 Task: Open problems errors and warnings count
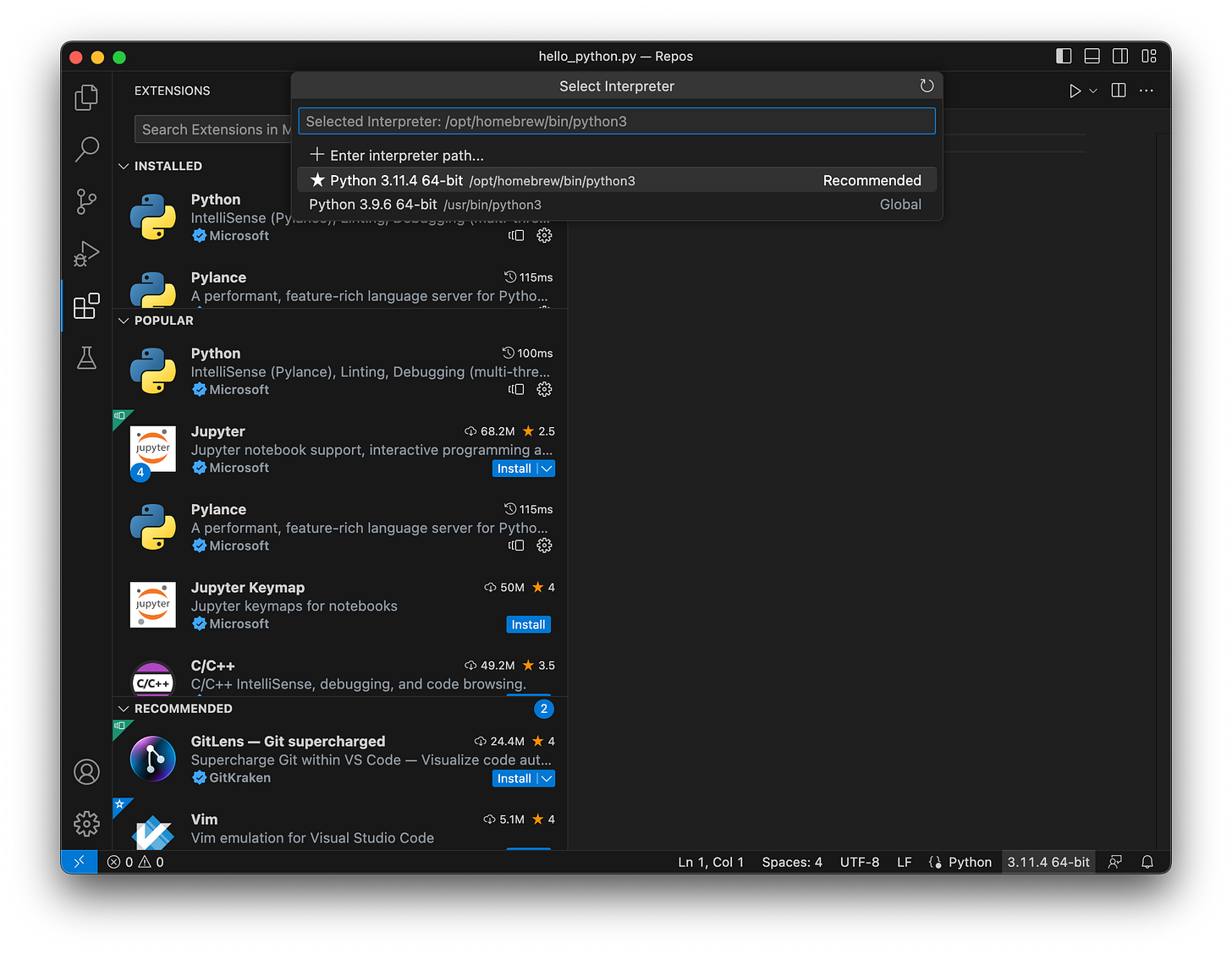(x=135, y=862)
